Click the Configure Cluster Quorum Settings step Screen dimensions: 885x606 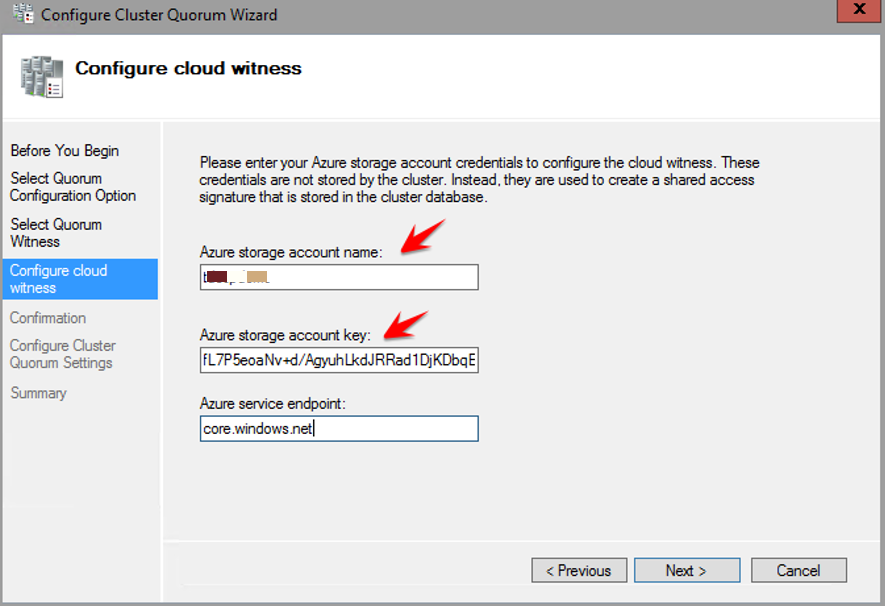tap(62, 354)
